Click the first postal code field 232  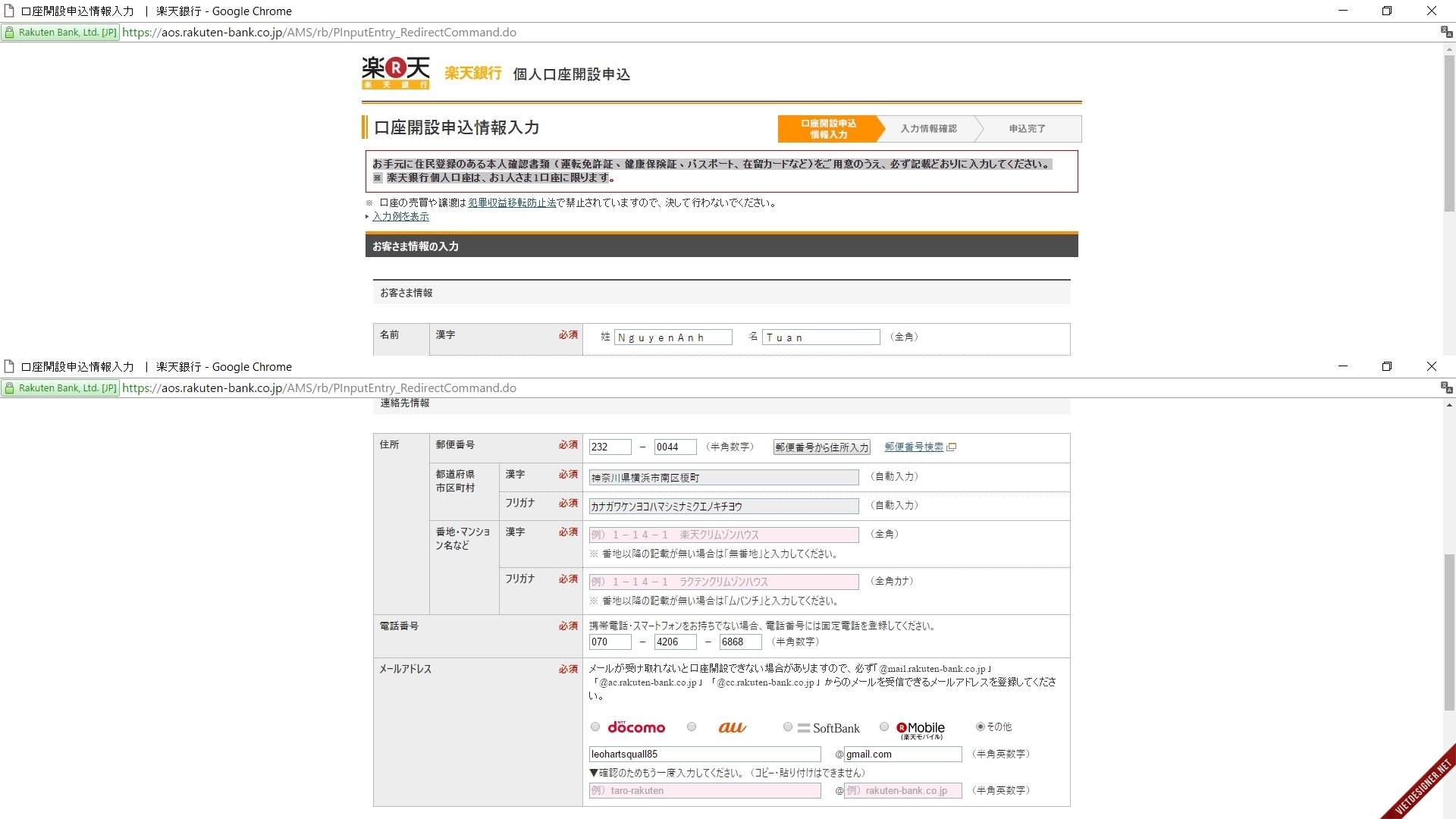[610, 447]
